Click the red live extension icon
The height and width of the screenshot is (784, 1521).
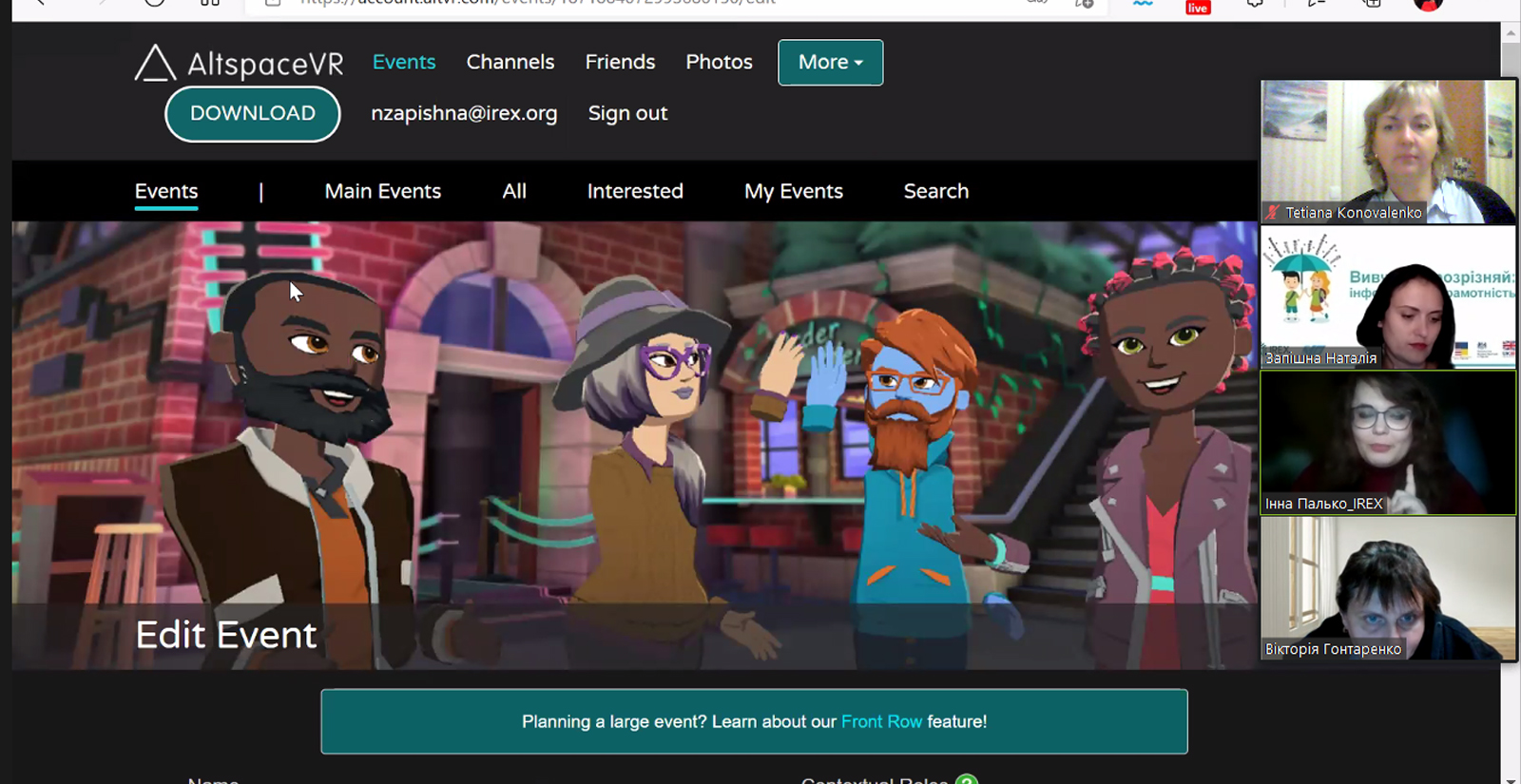click(x=1198, y=7)
